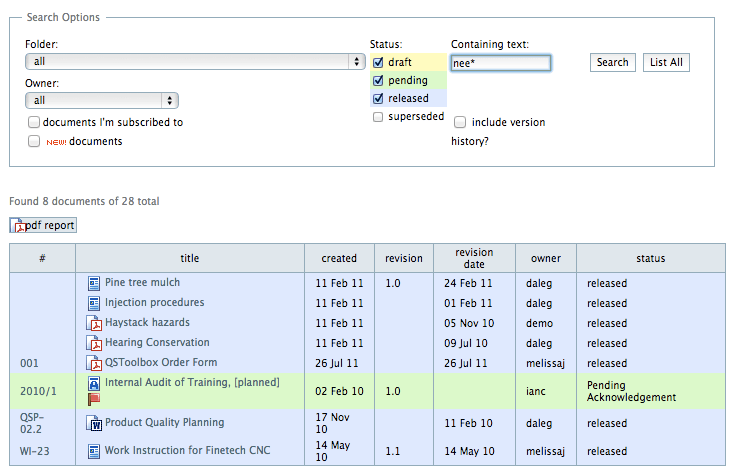Sort by the revision date column header
The width and height of the screenshot is (736, 473).
point(474,259)
